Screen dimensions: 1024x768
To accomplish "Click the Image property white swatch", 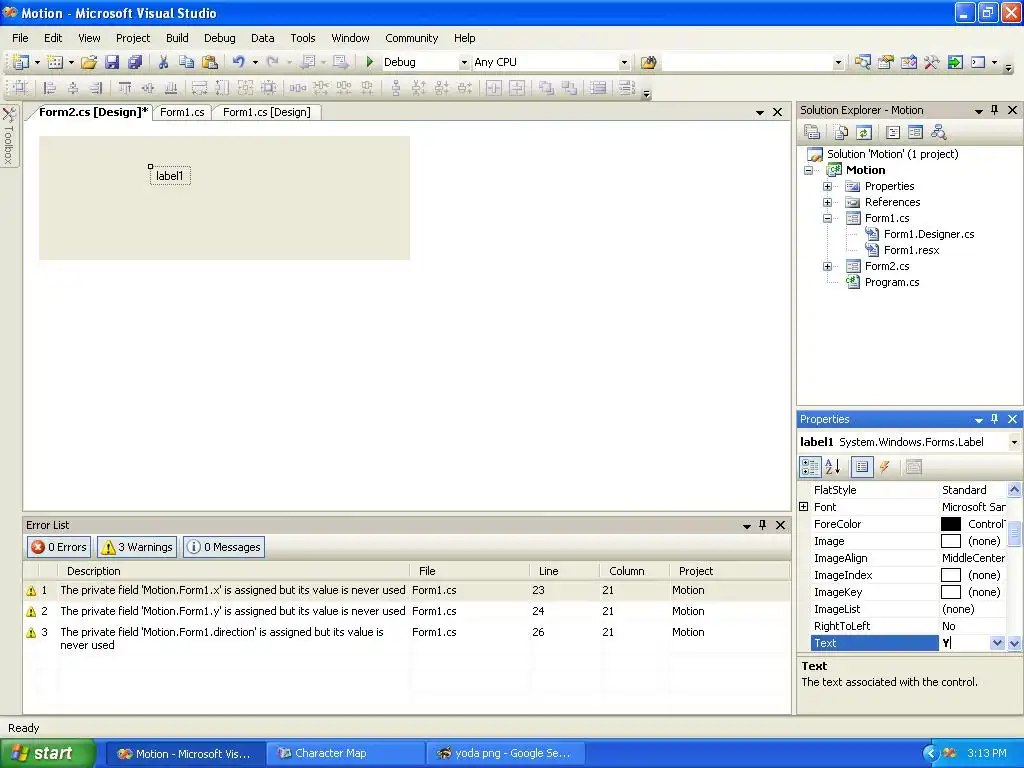I will click(951, 541).
